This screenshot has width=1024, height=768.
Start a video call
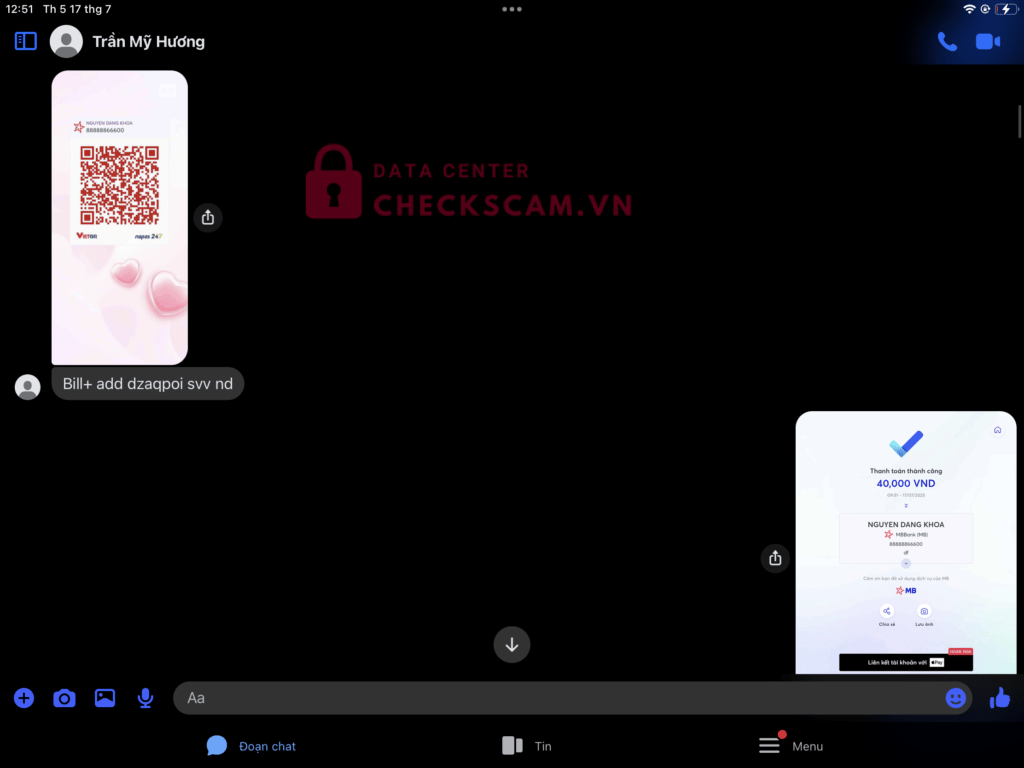pyautogui.click(x=987, y=42)
